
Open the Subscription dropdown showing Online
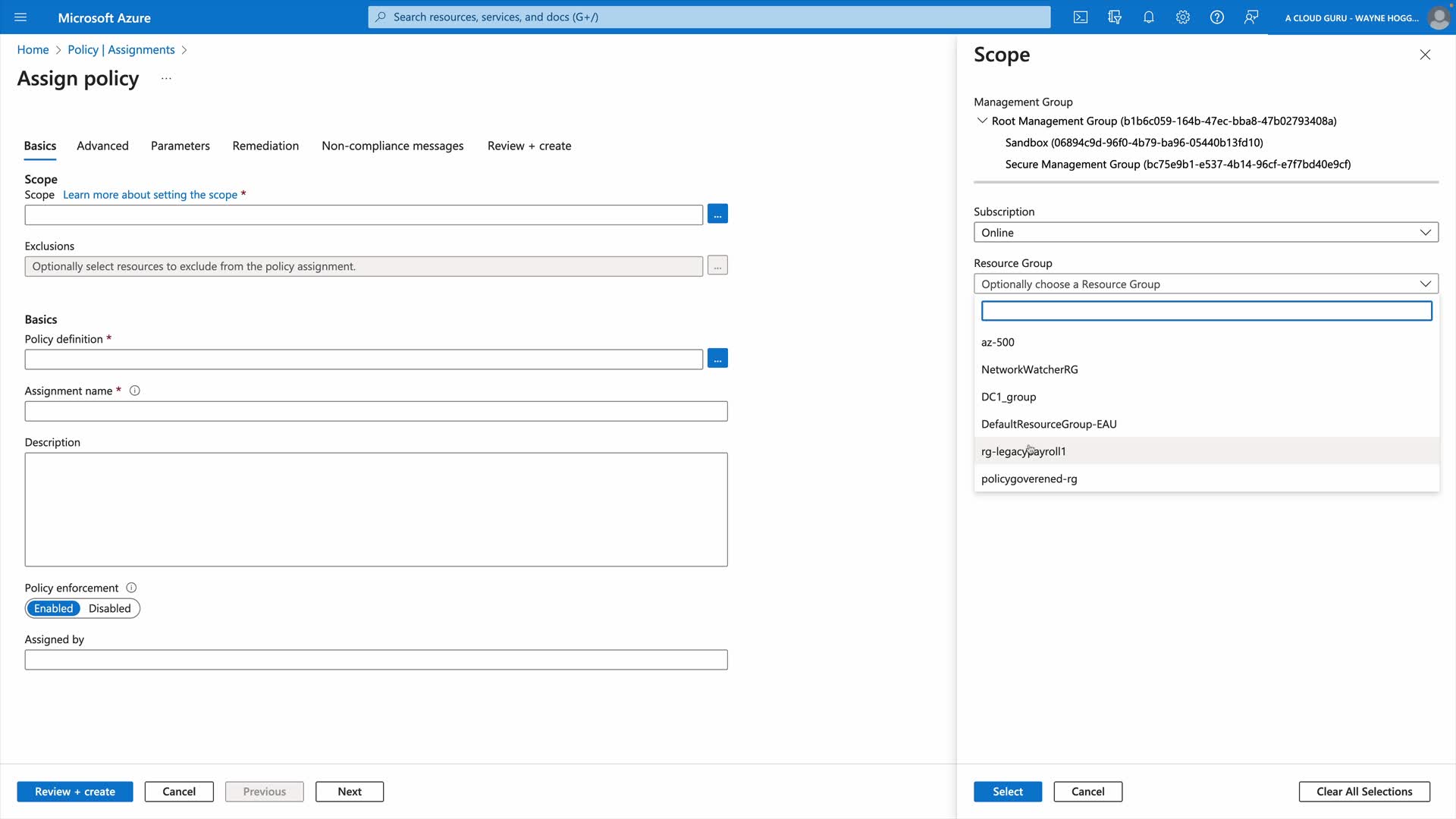pos(1206,233)
